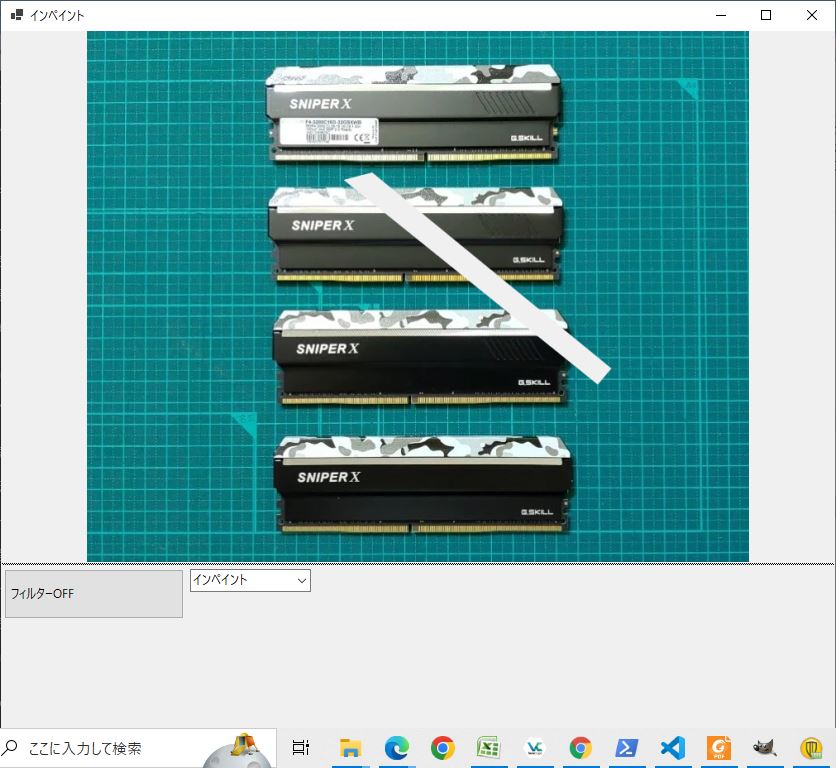Open Visual Studio Code from the taskbar

(672, 748)
